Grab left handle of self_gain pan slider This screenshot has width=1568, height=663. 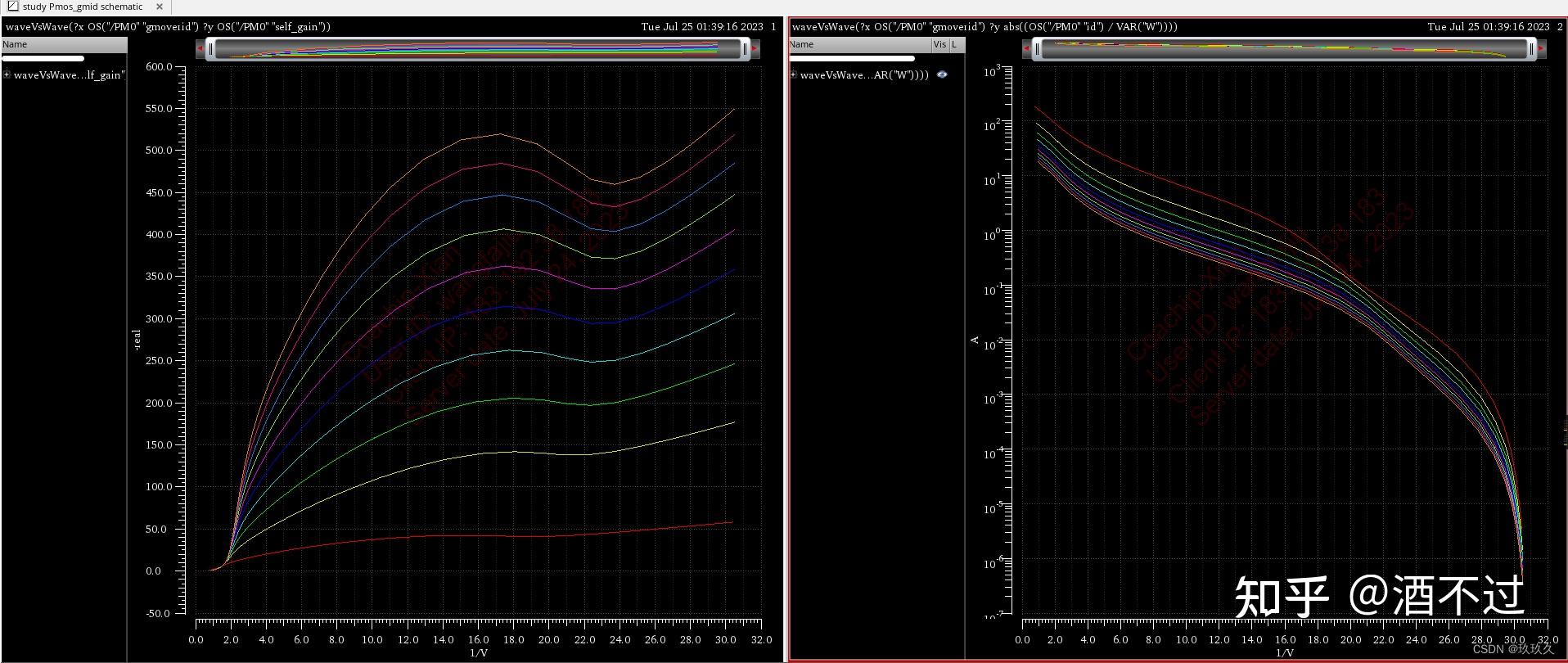coord(210,49)
